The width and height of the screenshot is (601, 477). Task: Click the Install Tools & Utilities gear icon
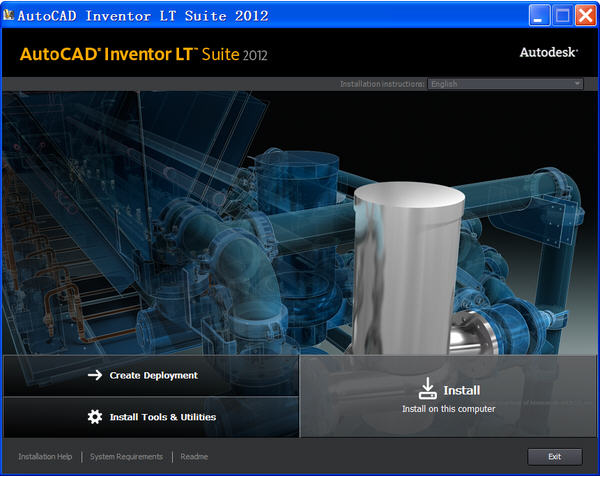(95, 417)
